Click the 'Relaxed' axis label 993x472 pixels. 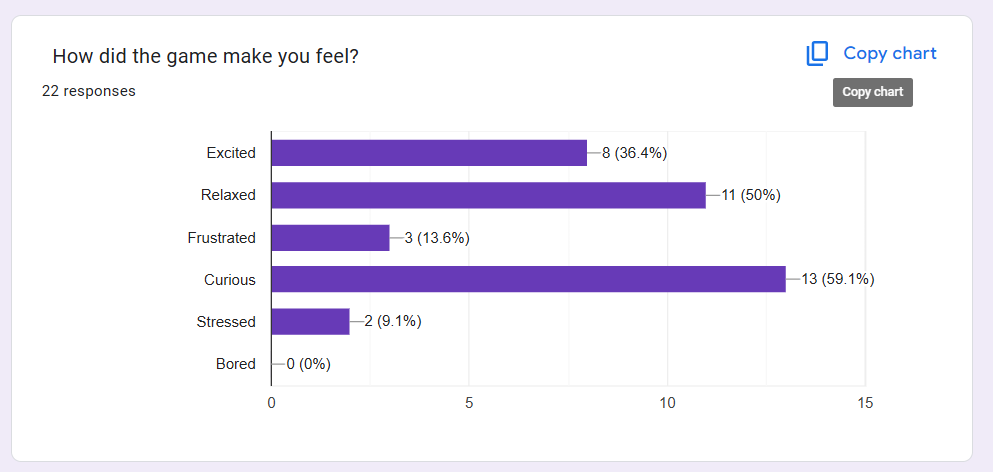click(x=228, y=195)
